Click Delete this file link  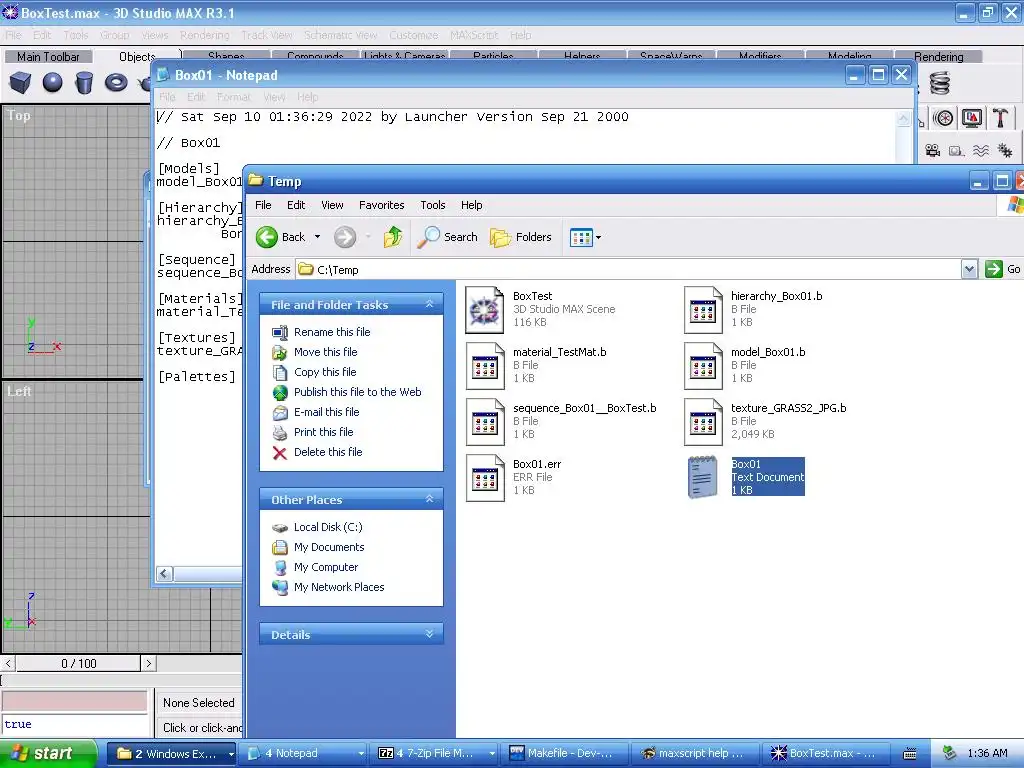click(328, 452)
